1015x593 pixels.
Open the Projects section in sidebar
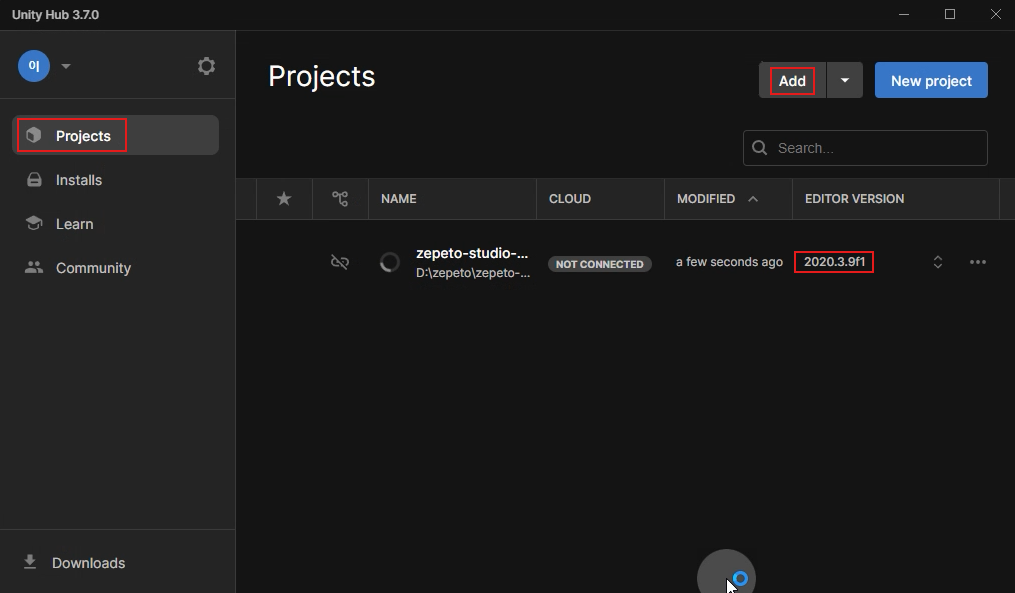(x=115, y=135)
